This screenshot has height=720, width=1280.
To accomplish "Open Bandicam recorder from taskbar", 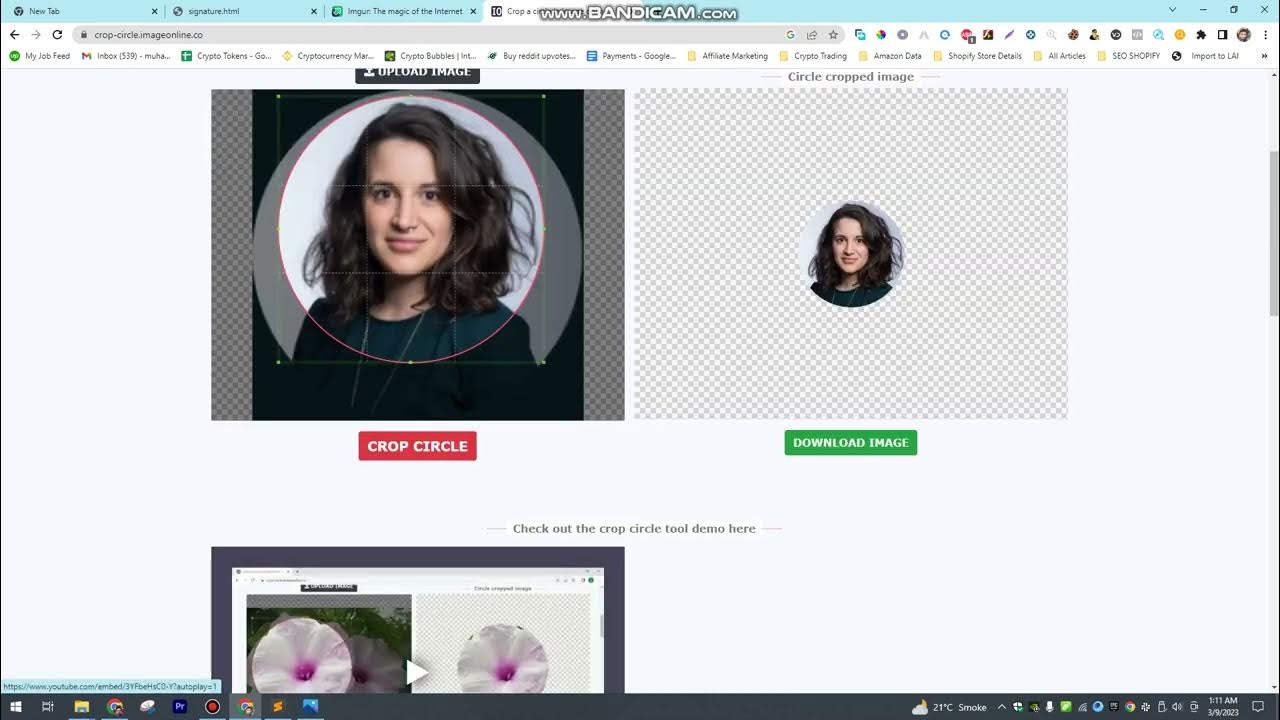I will pos(212,707).
